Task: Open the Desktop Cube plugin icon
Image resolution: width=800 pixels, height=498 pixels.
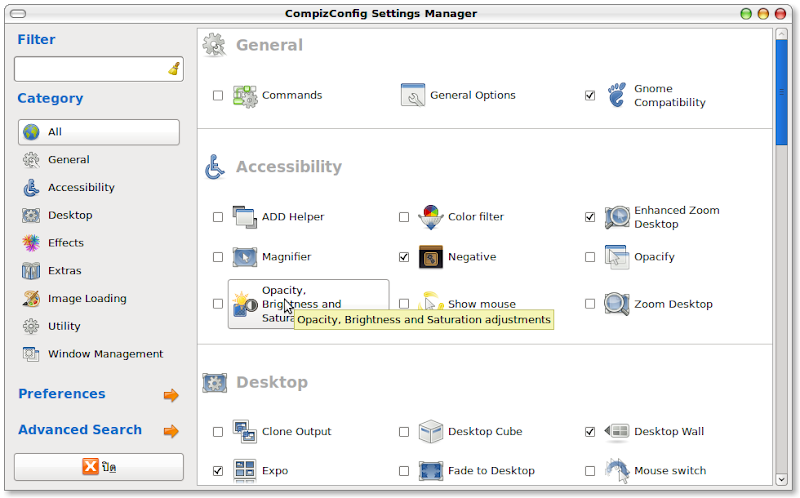Action: [x=431, y=432]
